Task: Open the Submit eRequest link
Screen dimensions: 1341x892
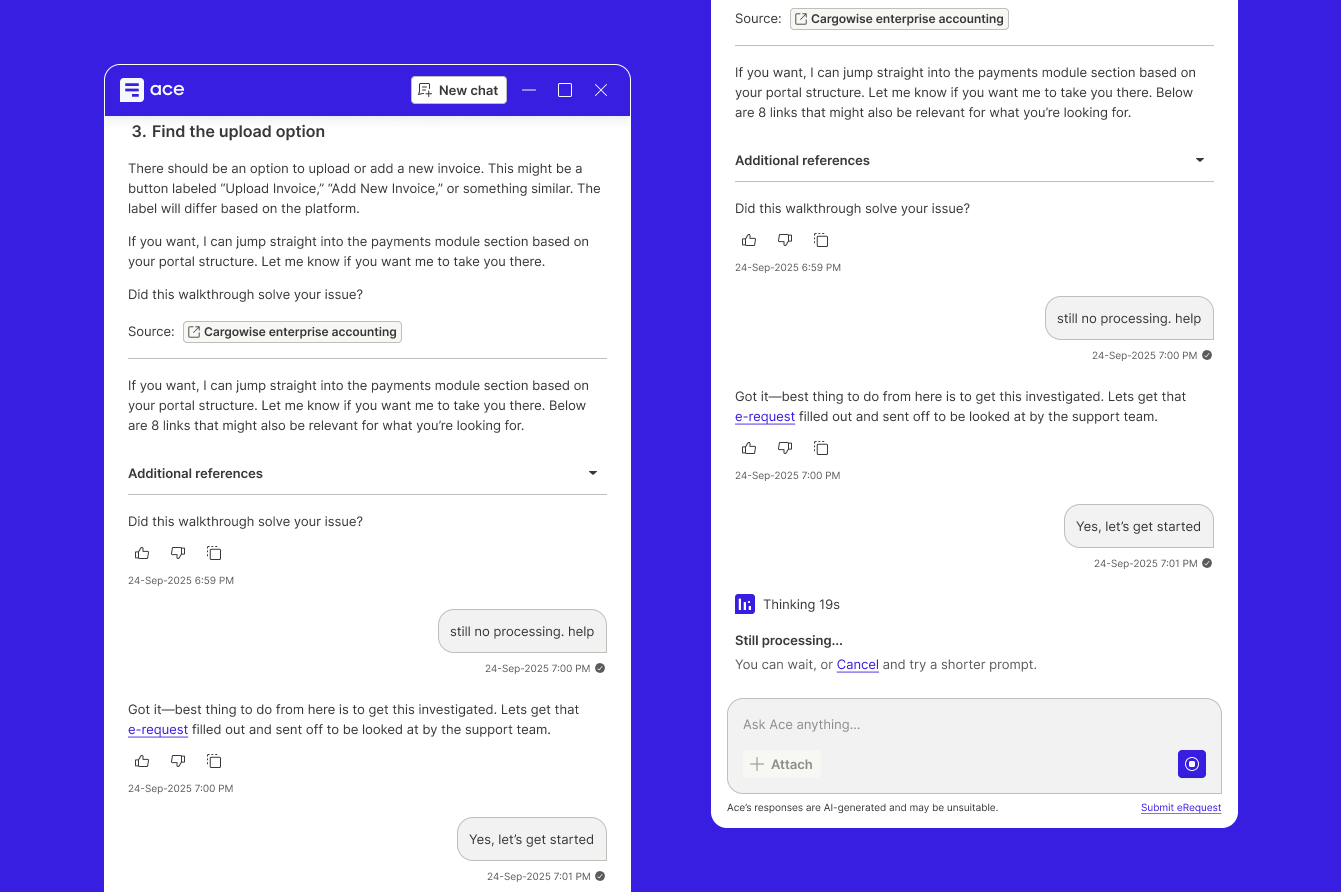Action: [1181, 808]
